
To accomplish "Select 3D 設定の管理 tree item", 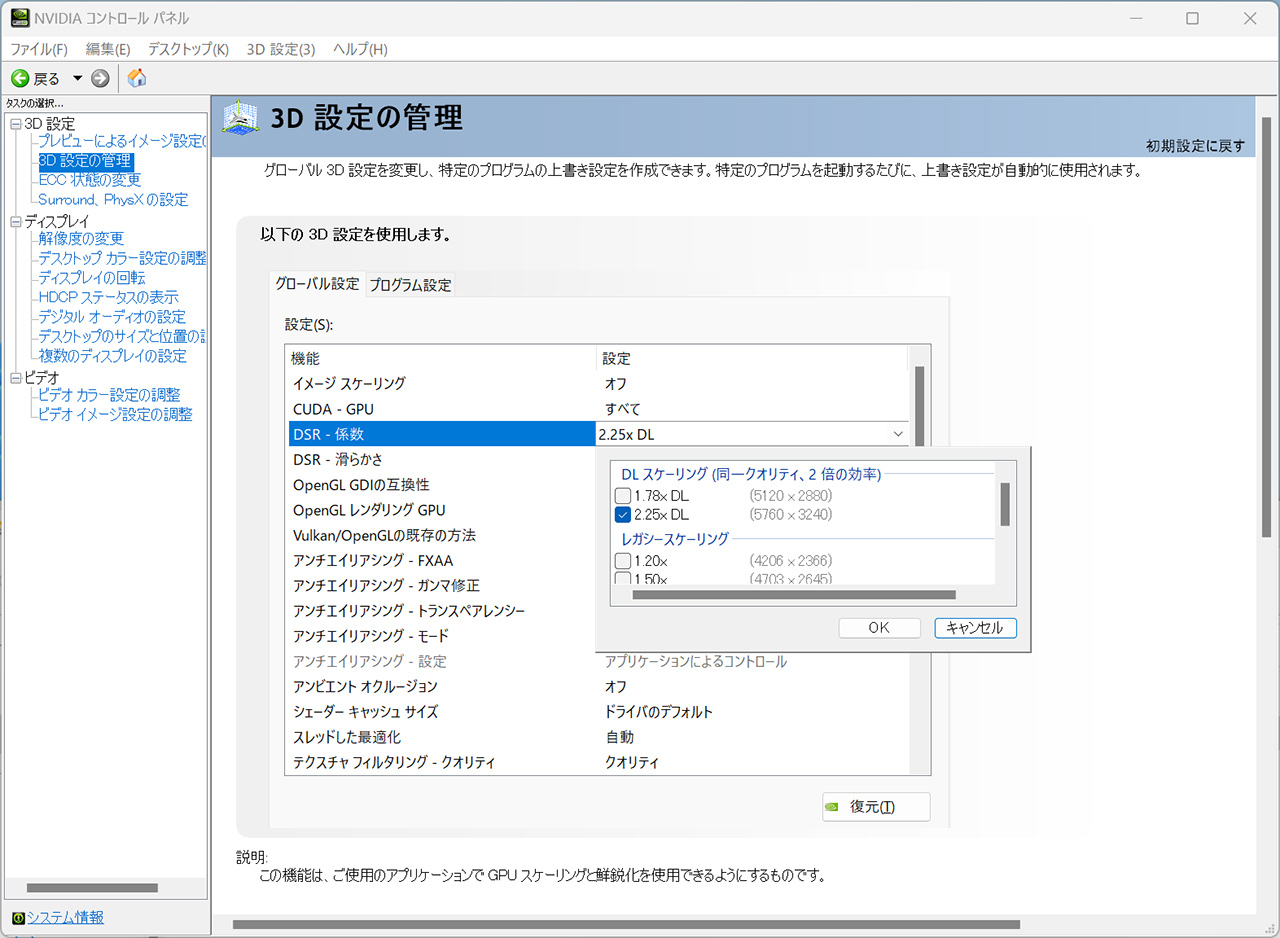I will (x=85, y=160).
